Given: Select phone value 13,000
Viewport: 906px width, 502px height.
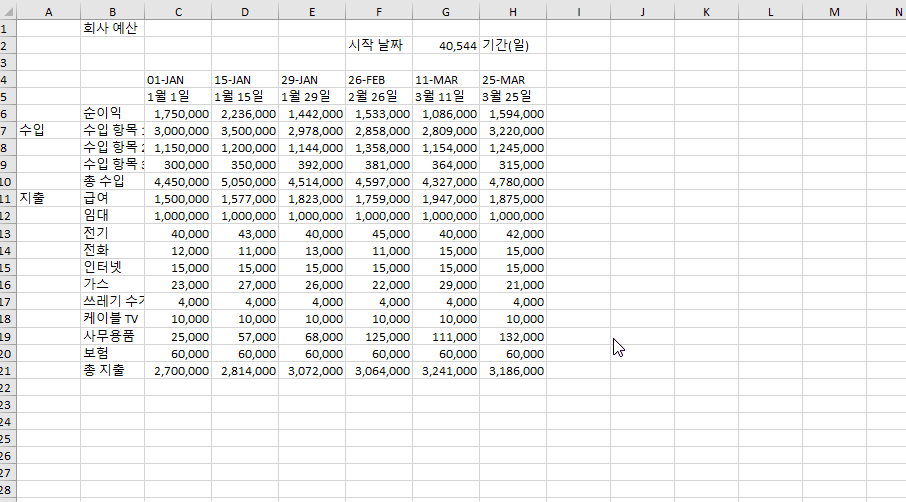Looking at the screenshot, I should click(x=312, y=251).
